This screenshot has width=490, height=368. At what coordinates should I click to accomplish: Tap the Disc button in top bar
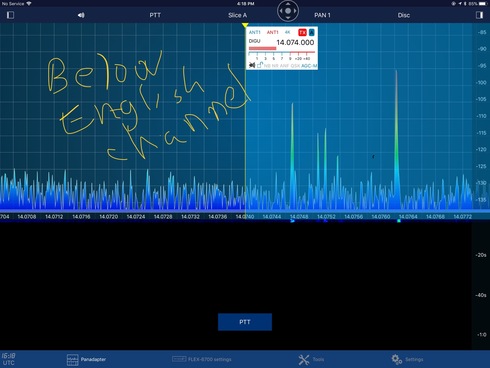403,15
